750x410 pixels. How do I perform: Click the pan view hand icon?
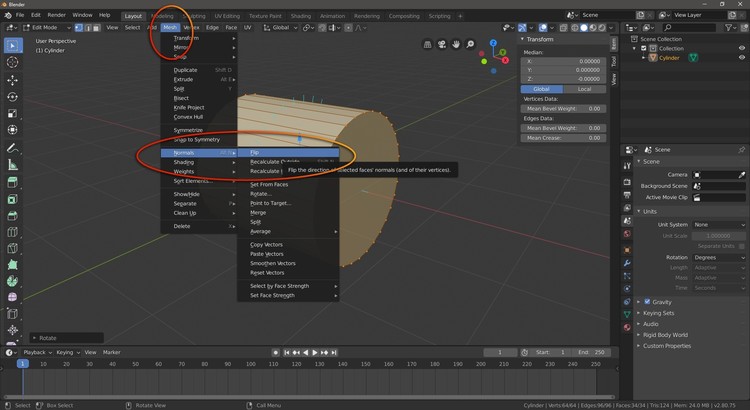pos(456,44)
